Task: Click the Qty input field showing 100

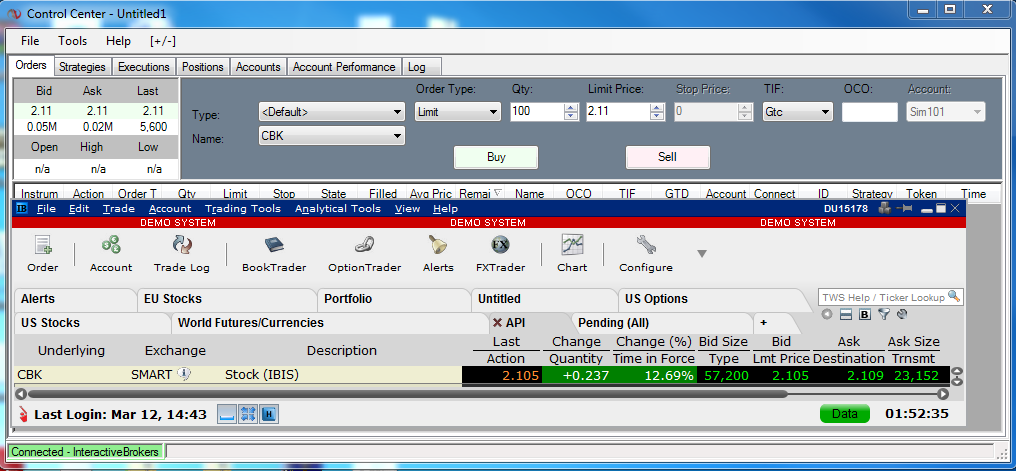Action: click(x=537, y=111)
